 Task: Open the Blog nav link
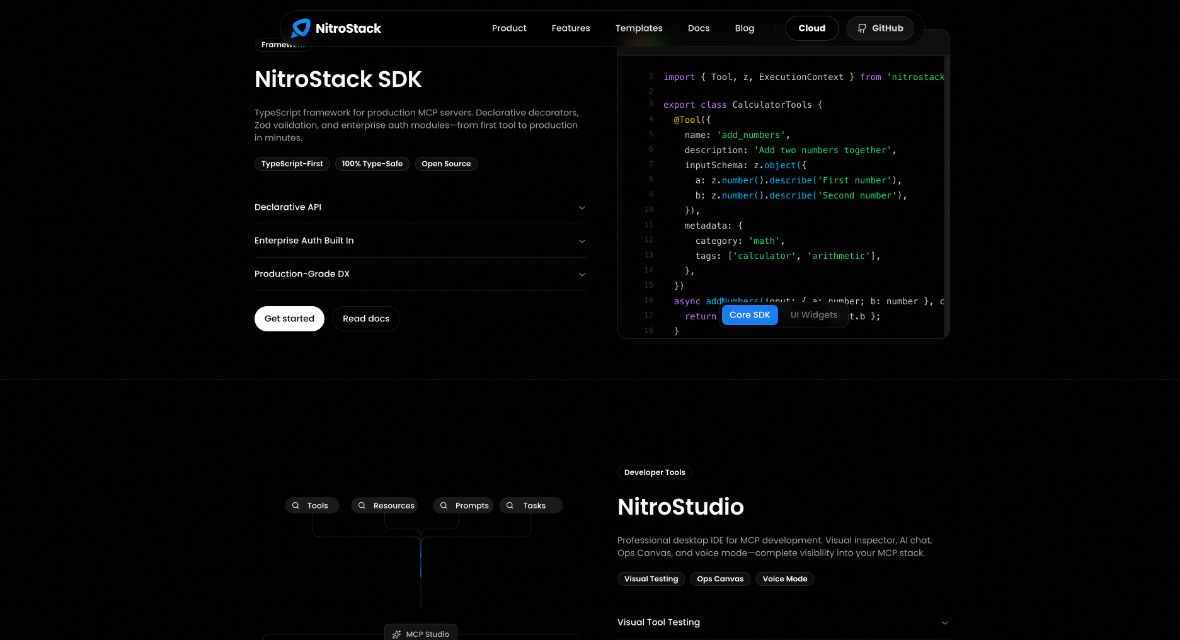(744, 29)
